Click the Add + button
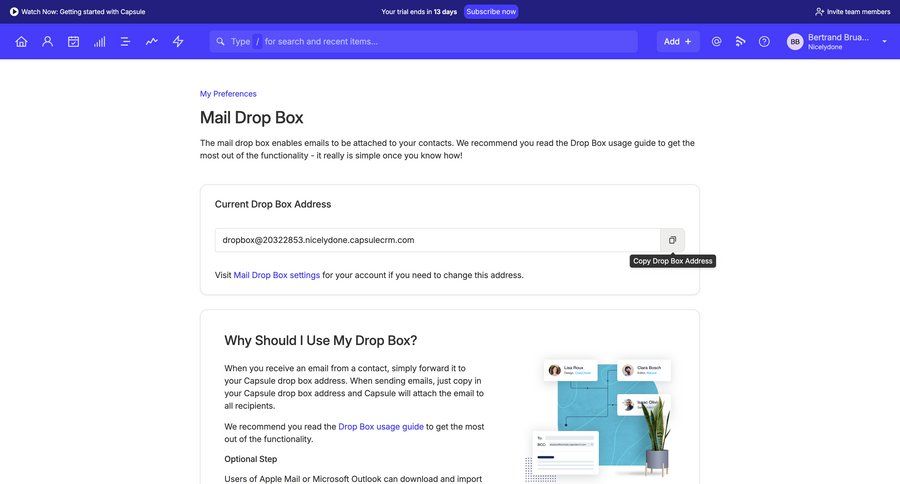 coord(678,41)
